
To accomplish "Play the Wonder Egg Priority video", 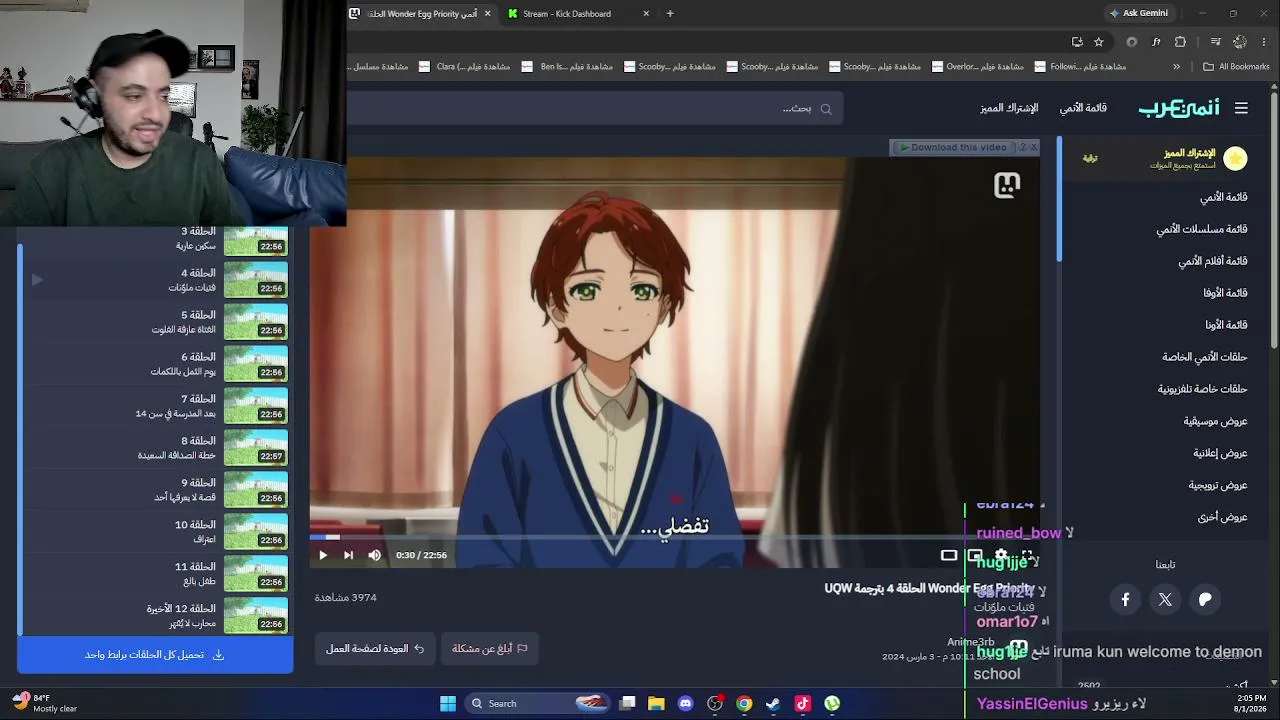I will pos(323,555).
